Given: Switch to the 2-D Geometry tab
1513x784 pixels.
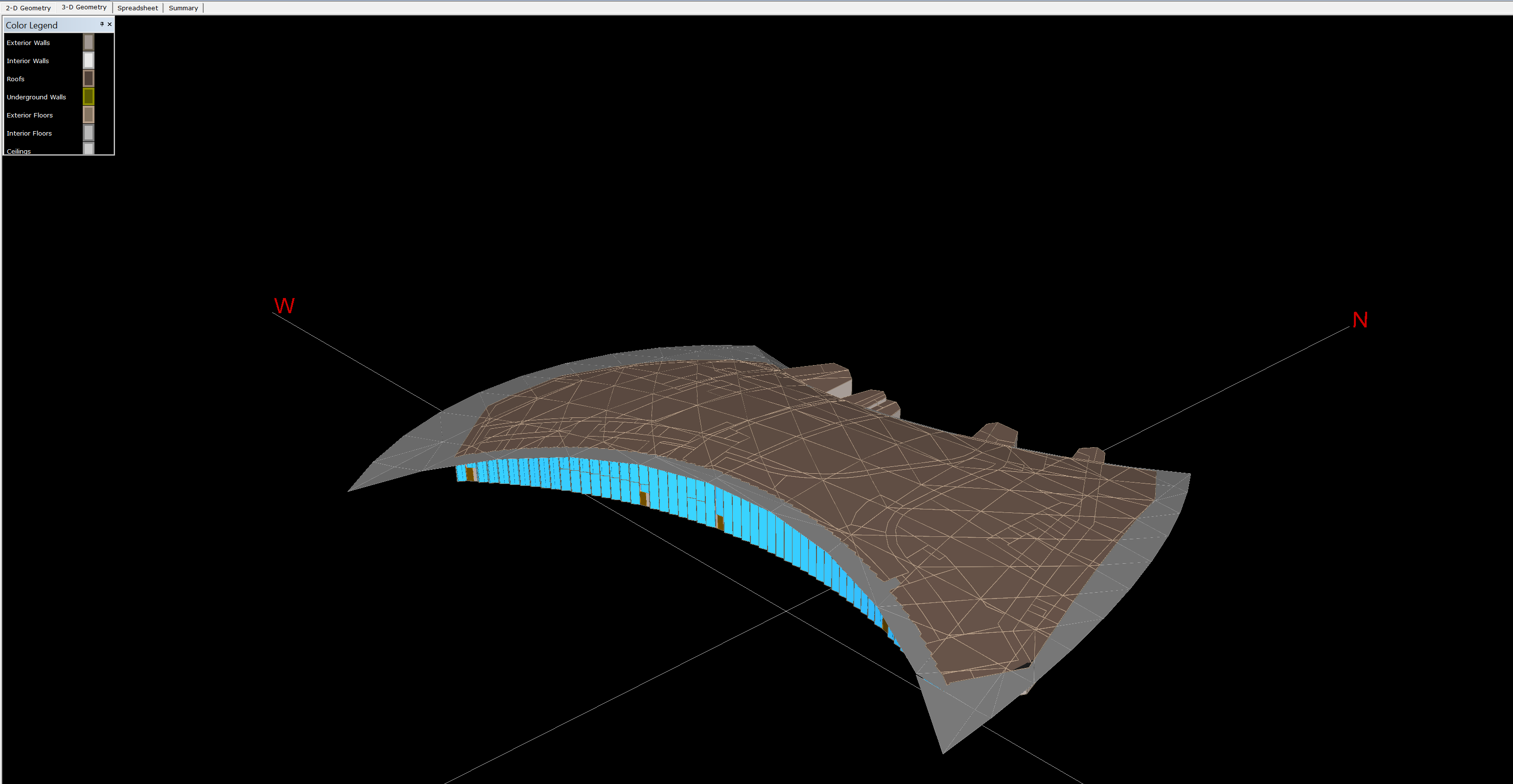Looking at the screenshot, I should 28,8.
